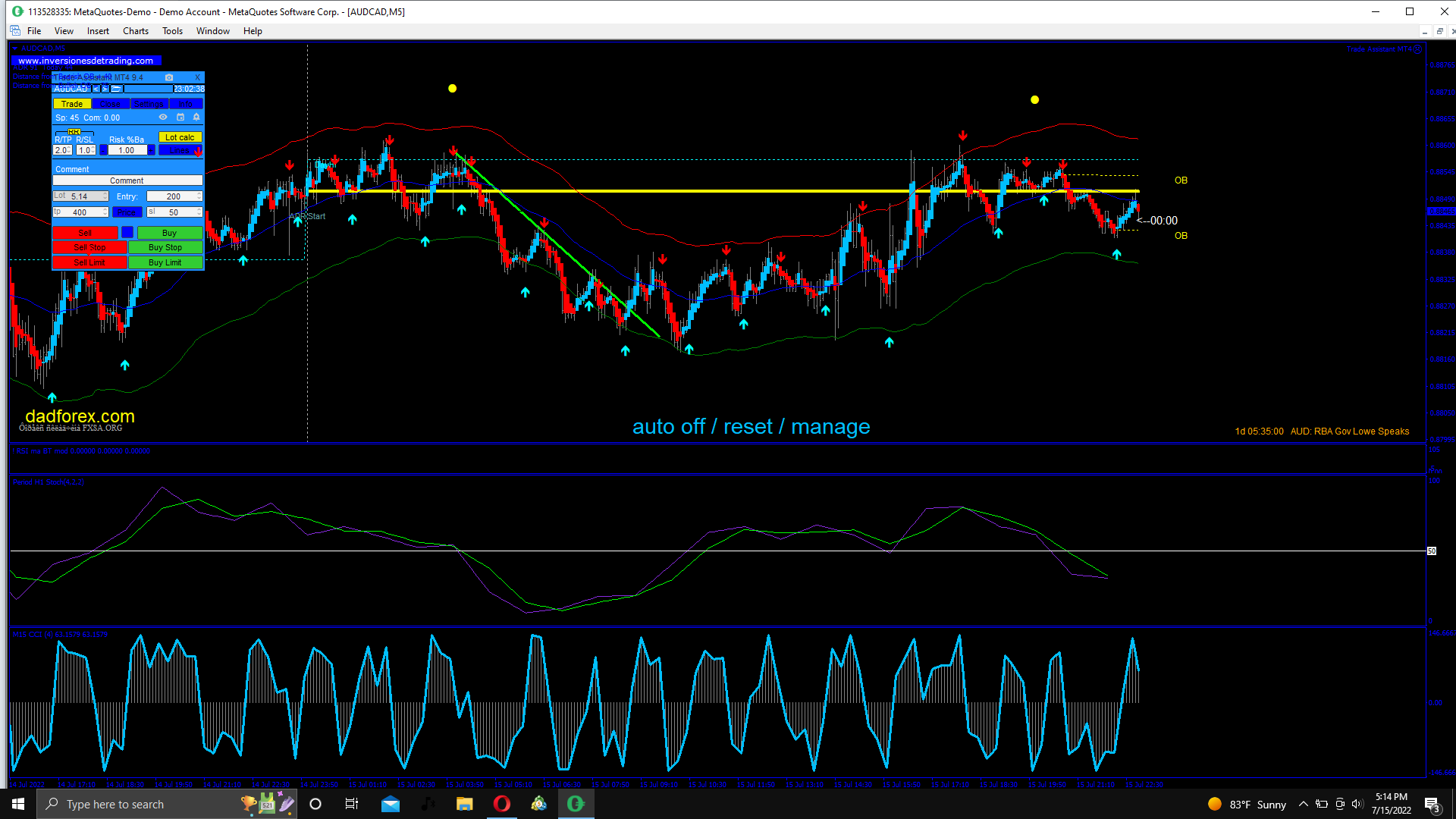Switch to the Info tab

click(186, 104)
